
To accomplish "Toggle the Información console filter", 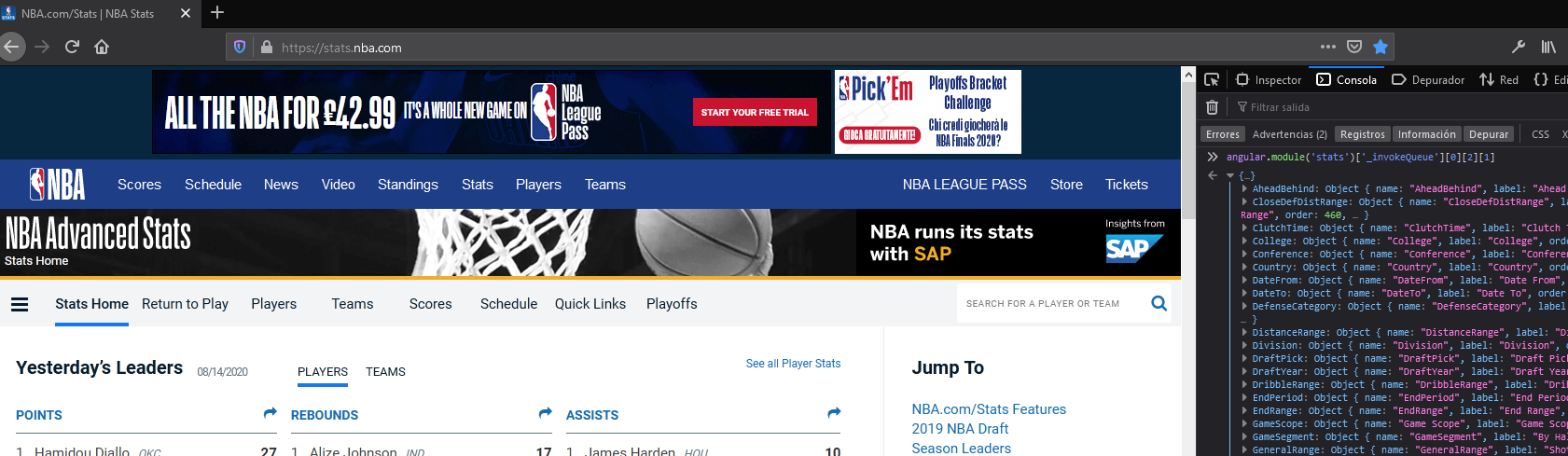I will [1426, 134].
